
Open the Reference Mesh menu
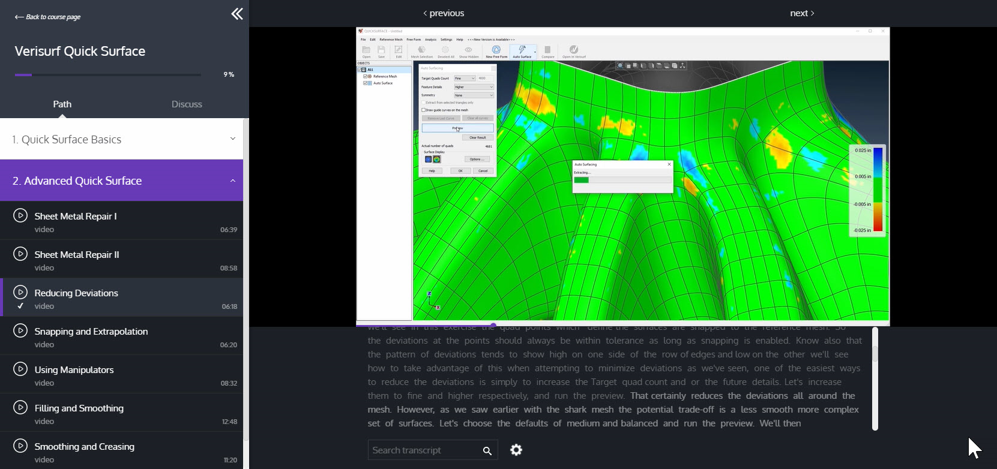click(x=391, y=39)
